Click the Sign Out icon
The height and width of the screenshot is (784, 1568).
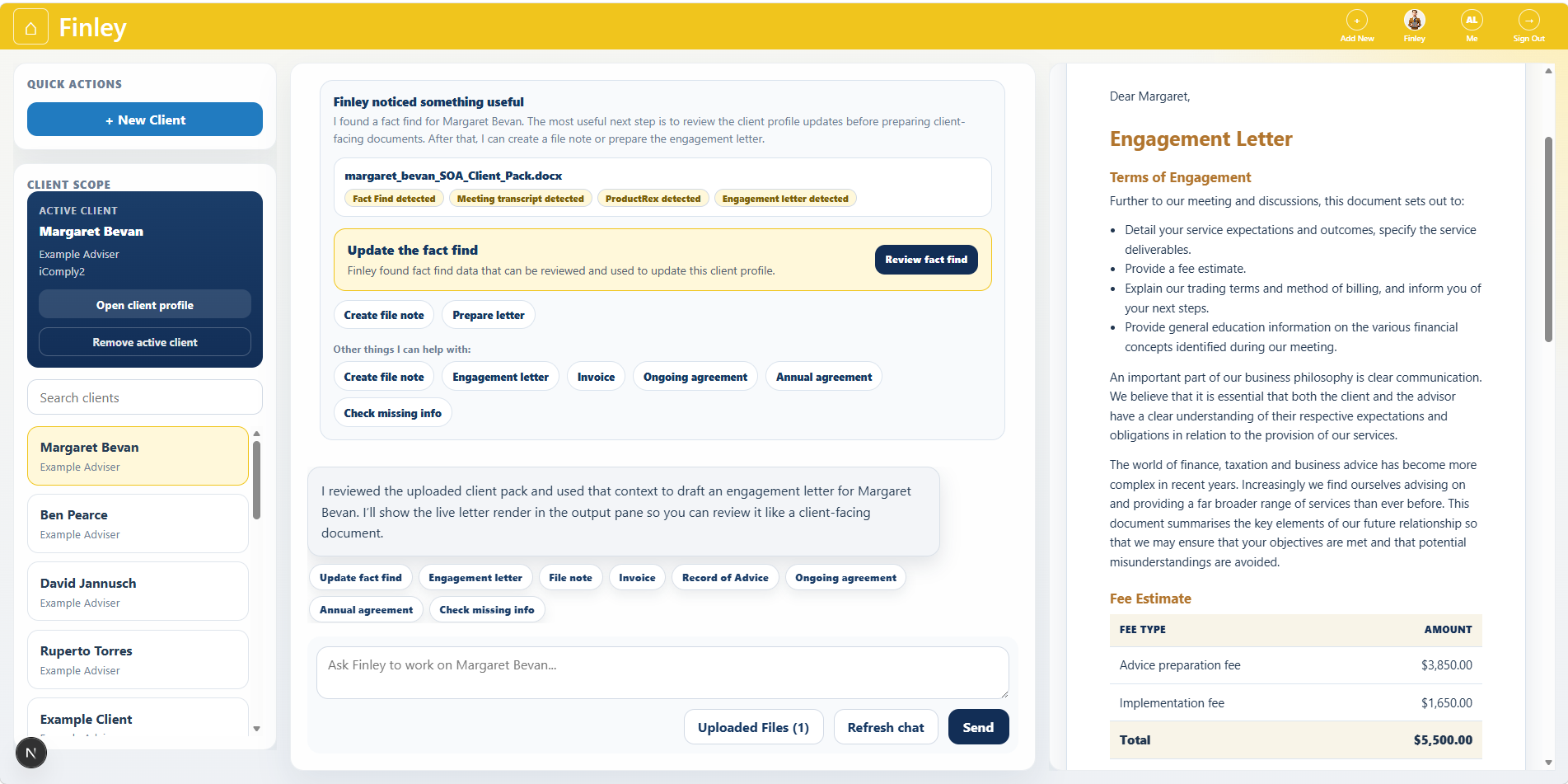point(1528,20)
